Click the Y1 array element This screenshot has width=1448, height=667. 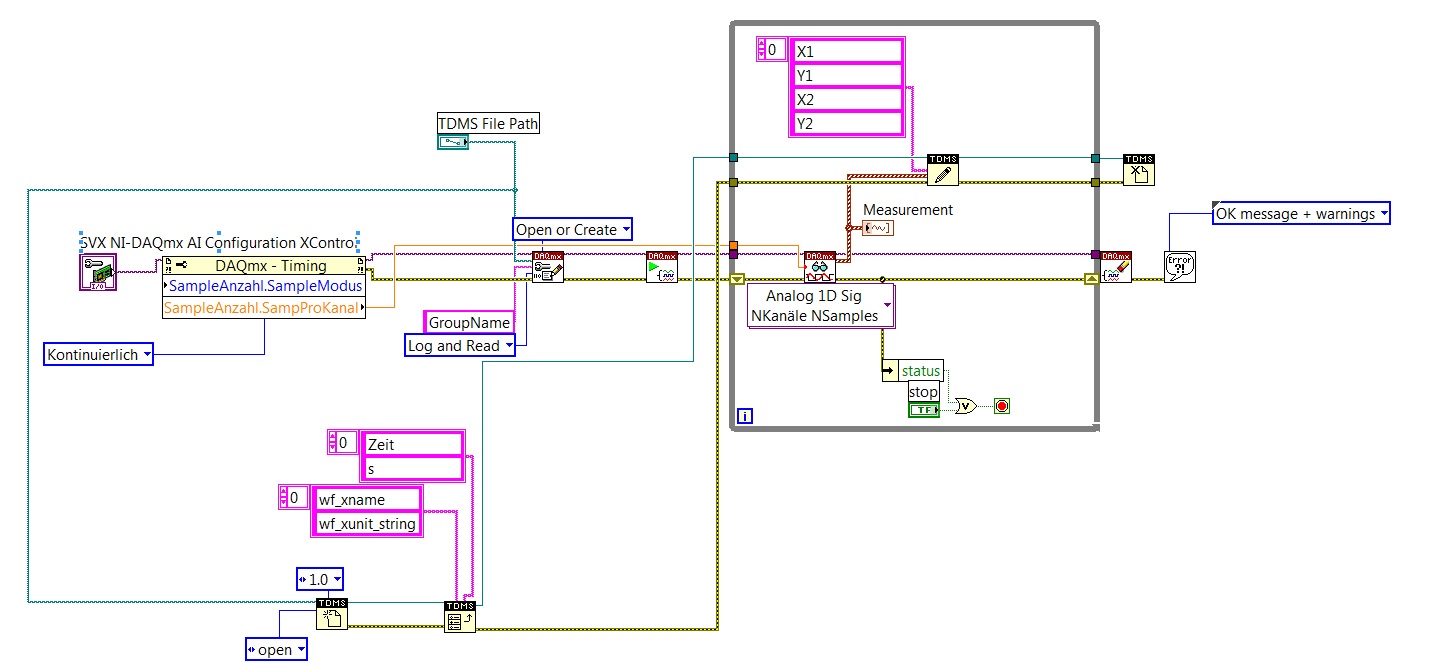click(x=848, y=75)
